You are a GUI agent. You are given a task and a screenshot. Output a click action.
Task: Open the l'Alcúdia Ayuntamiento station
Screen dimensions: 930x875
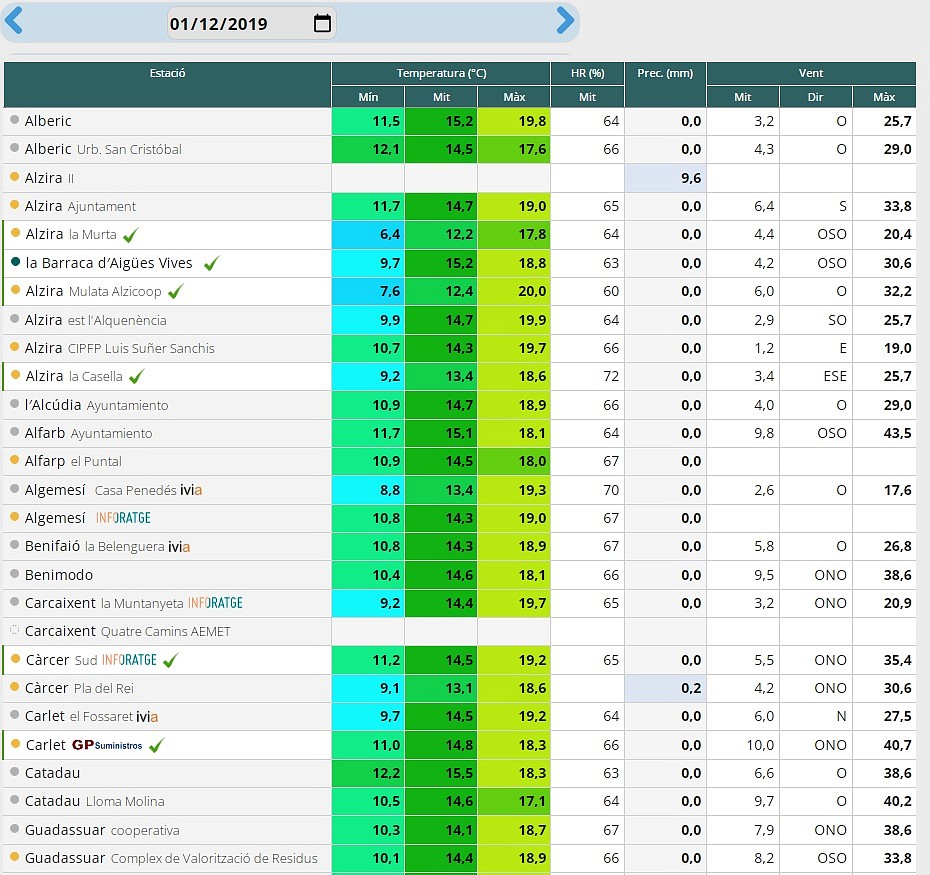[96, 405]
